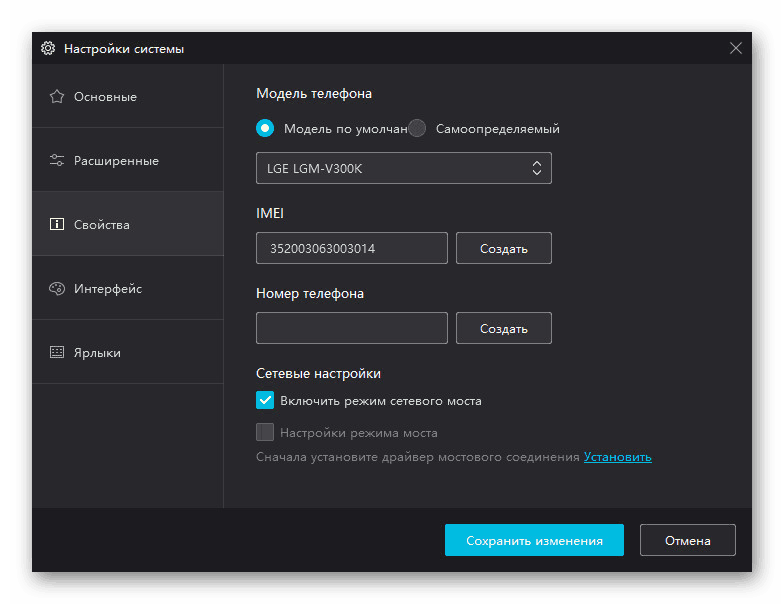The height and width of the screenshot is (604, 784).
Task: Switch to the Расширенные tab
Action: coord(128,160)
